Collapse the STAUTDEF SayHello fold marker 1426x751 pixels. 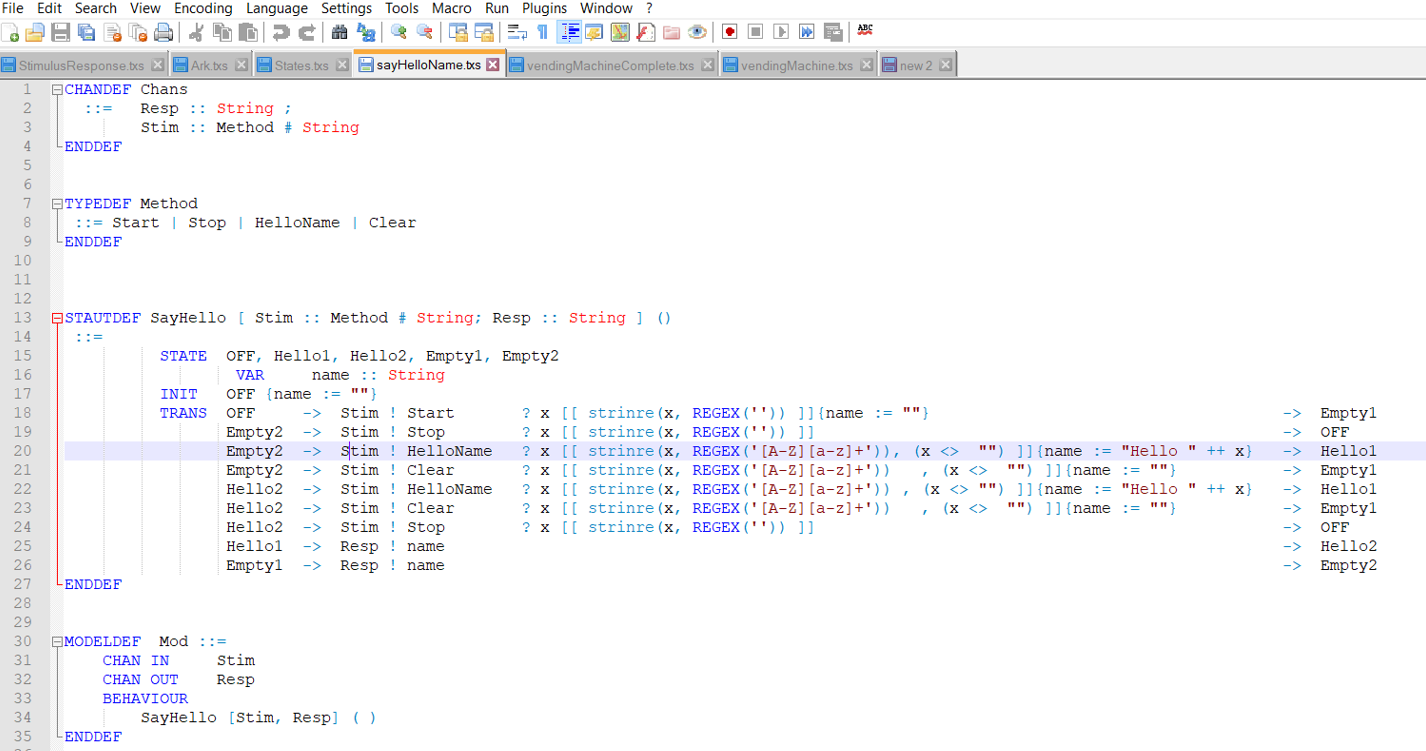57,318
